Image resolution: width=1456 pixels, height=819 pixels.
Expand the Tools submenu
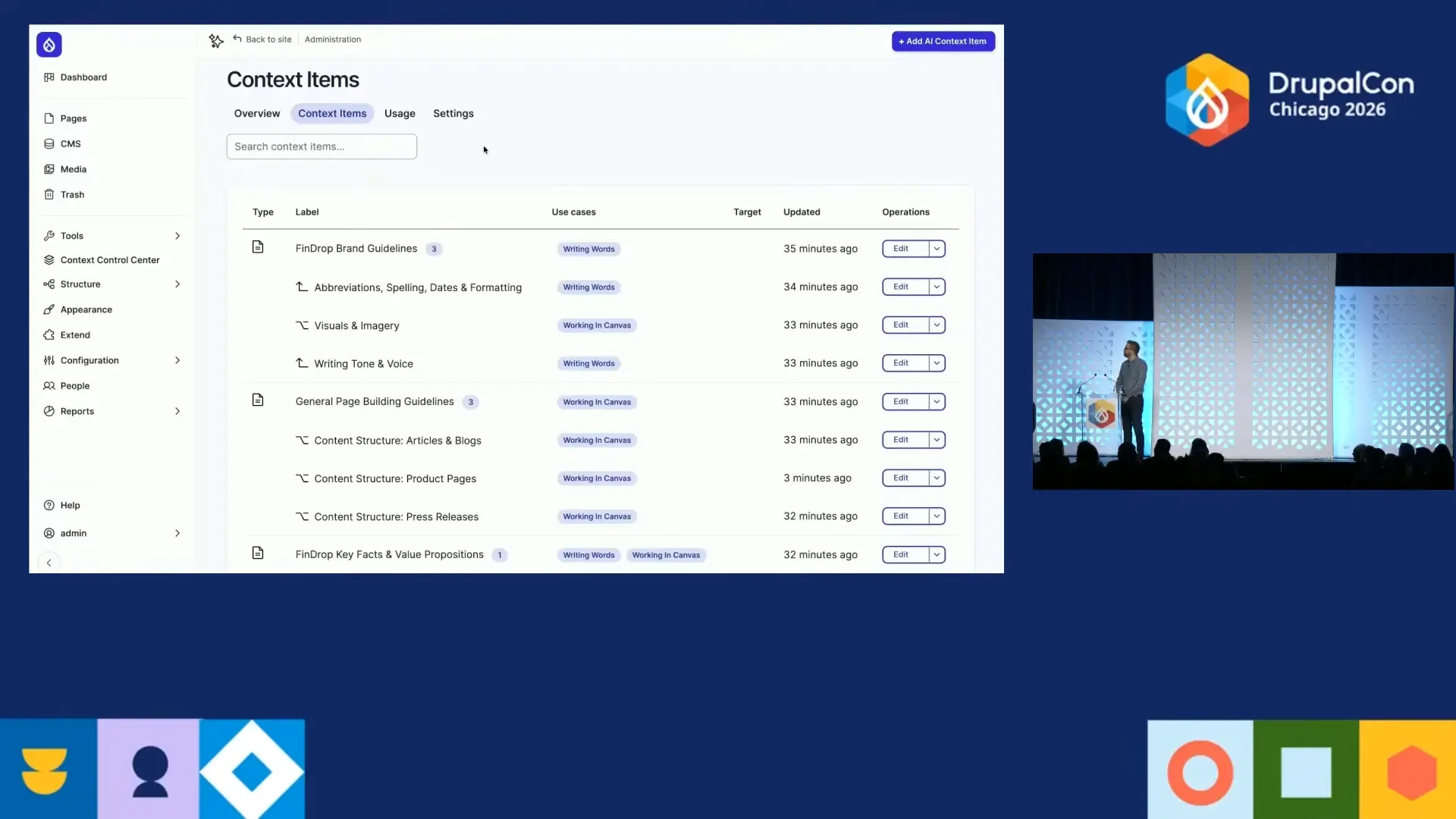(x=177, y=235)
